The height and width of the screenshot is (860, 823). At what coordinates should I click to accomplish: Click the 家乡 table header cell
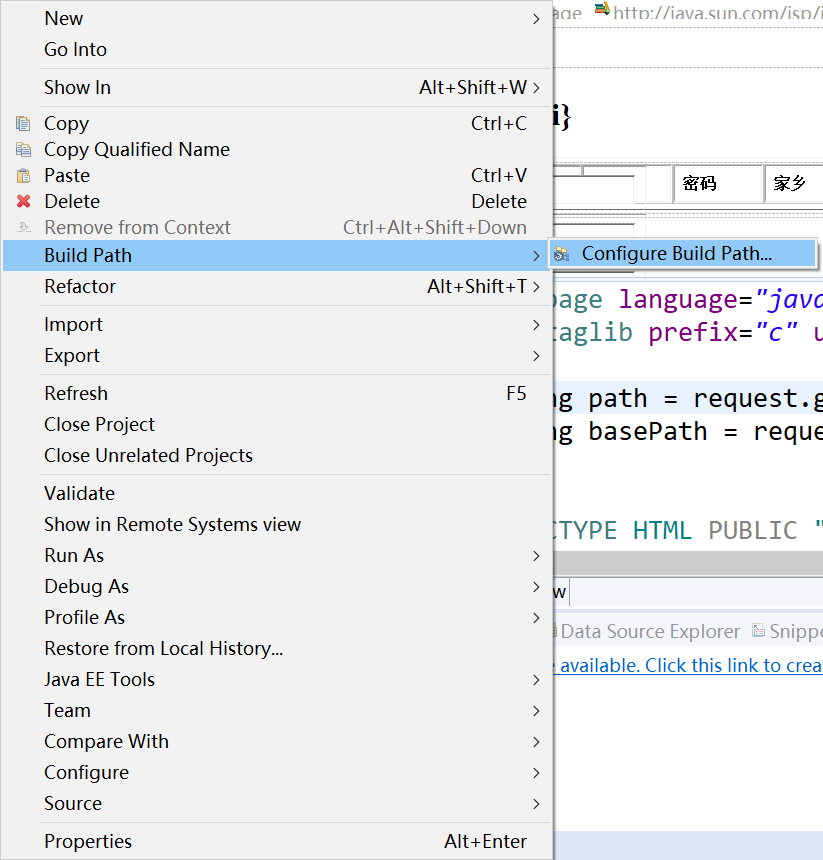click(x=793, y=184)
